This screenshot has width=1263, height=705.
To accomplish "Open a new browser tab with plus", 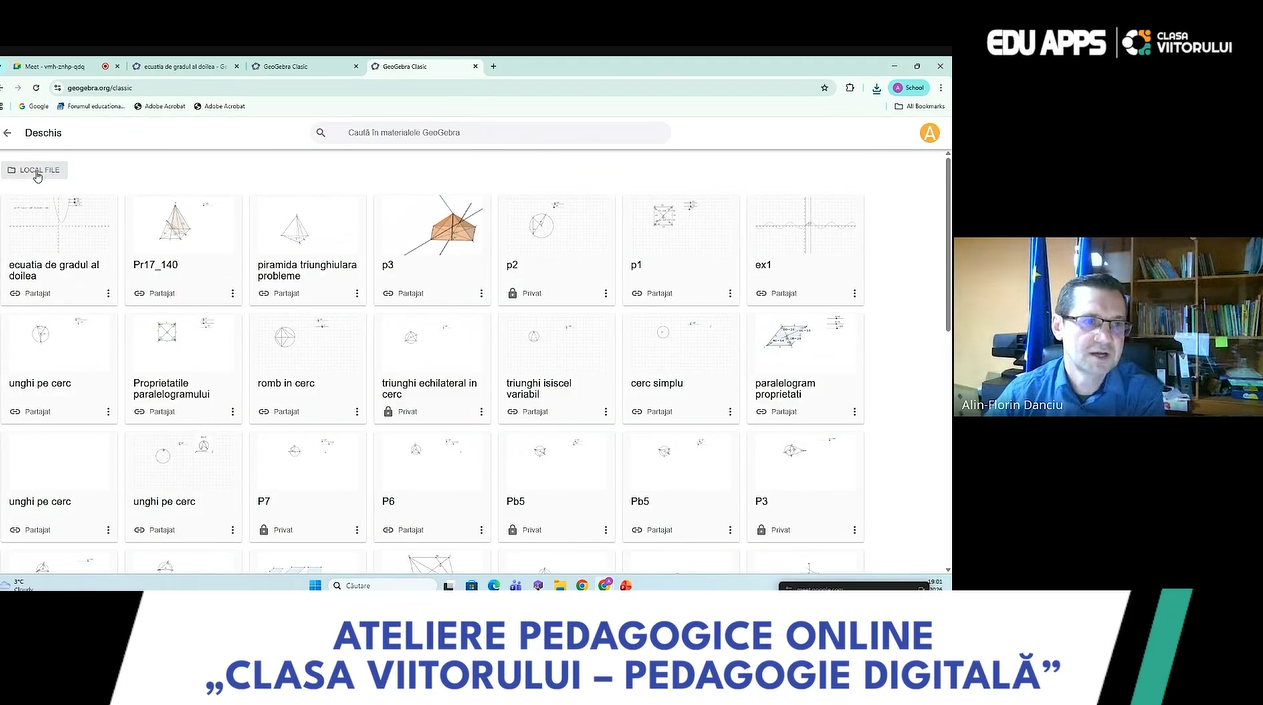I will tap(493, 66).
